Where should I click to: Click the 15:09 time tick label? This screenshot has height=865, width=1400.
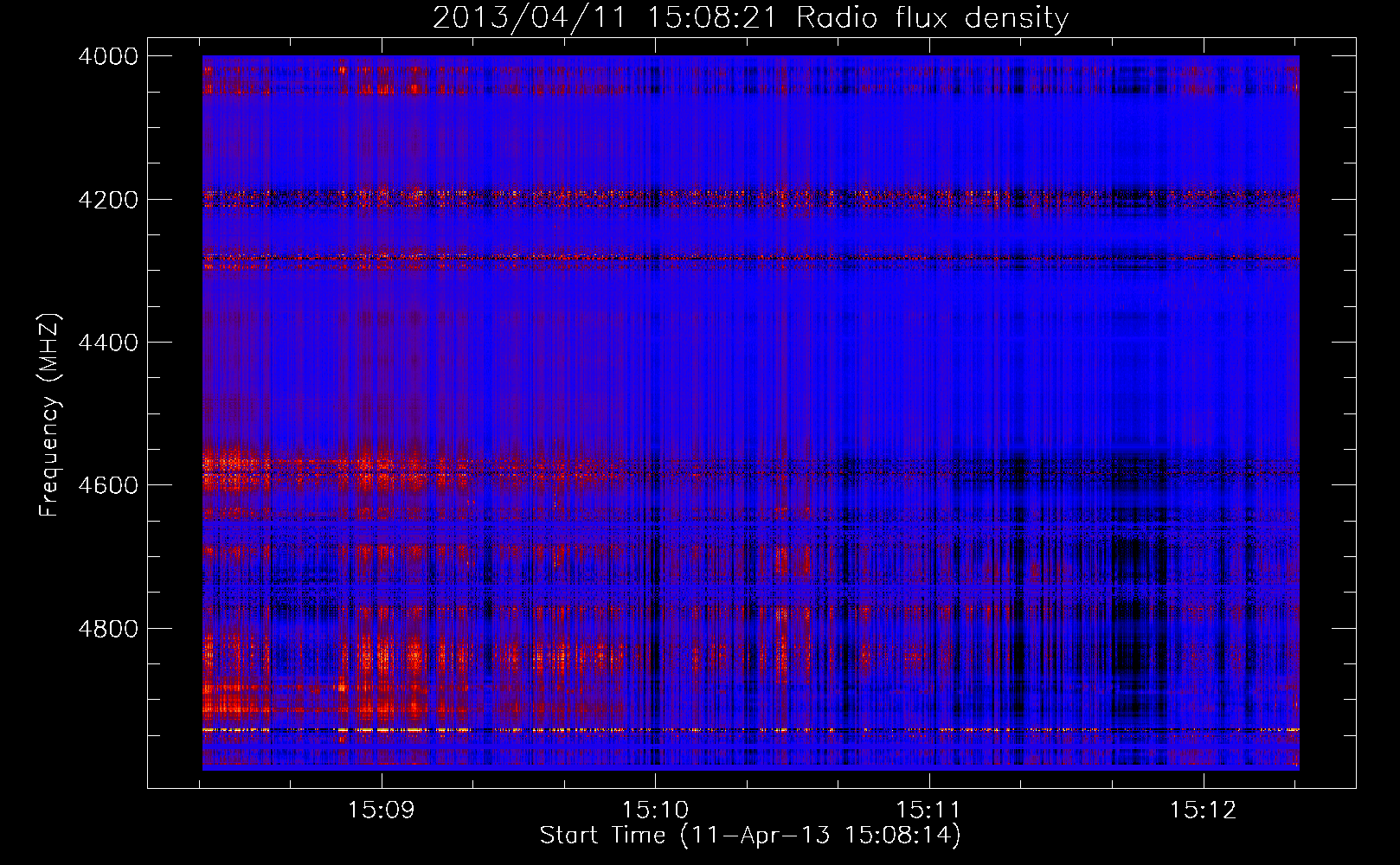click(x=382, y=811)
